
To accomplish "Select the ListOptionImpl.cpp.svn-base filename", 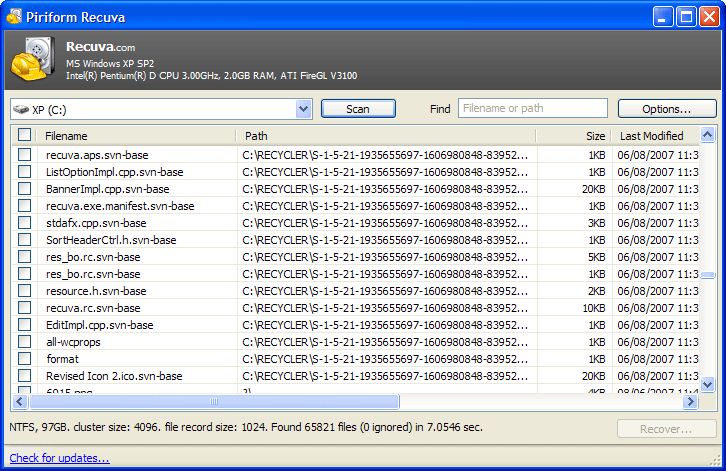I will (115, 172).
